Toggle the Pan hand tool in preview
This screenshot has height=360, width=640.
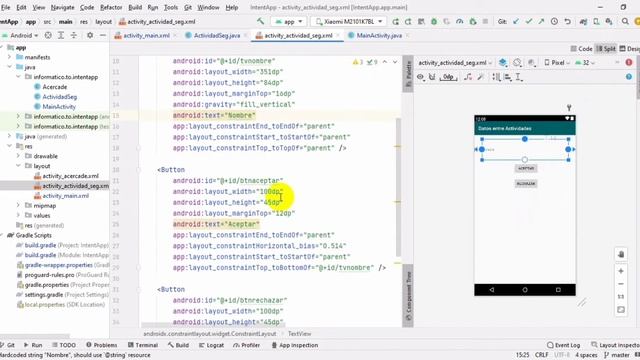coord(621,254)
